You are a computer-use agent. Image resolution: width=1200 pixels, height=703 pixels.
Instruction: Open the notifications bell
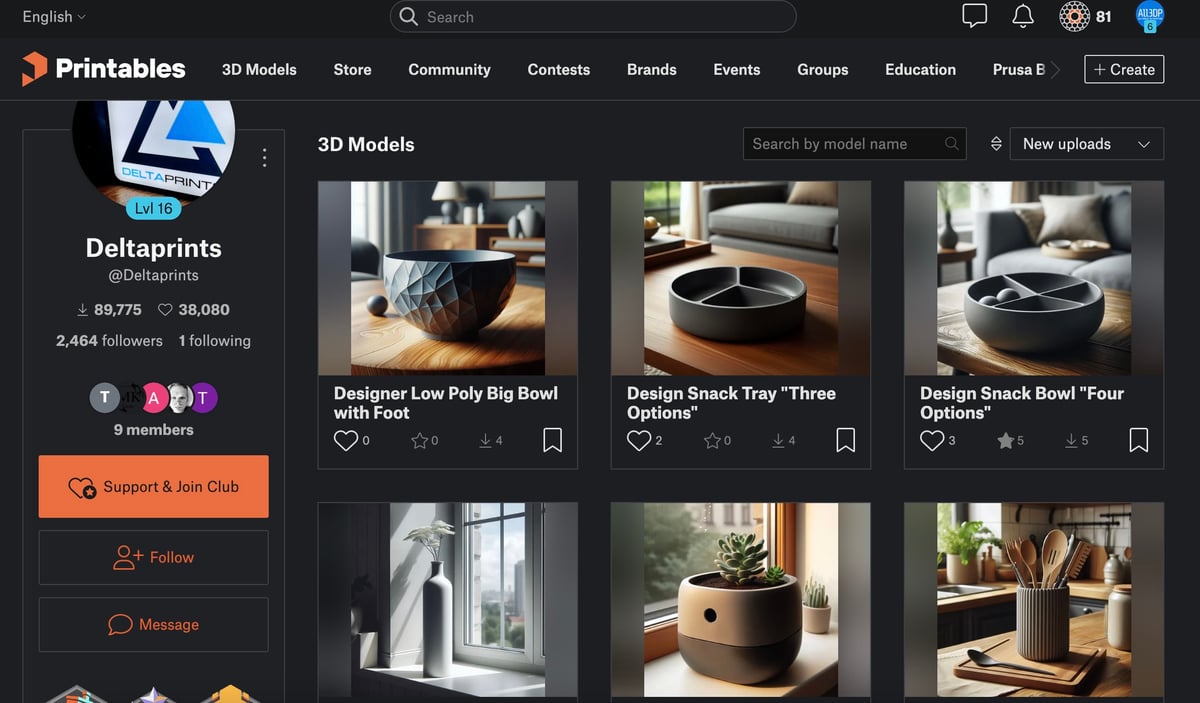click(x=1023, y=16)
